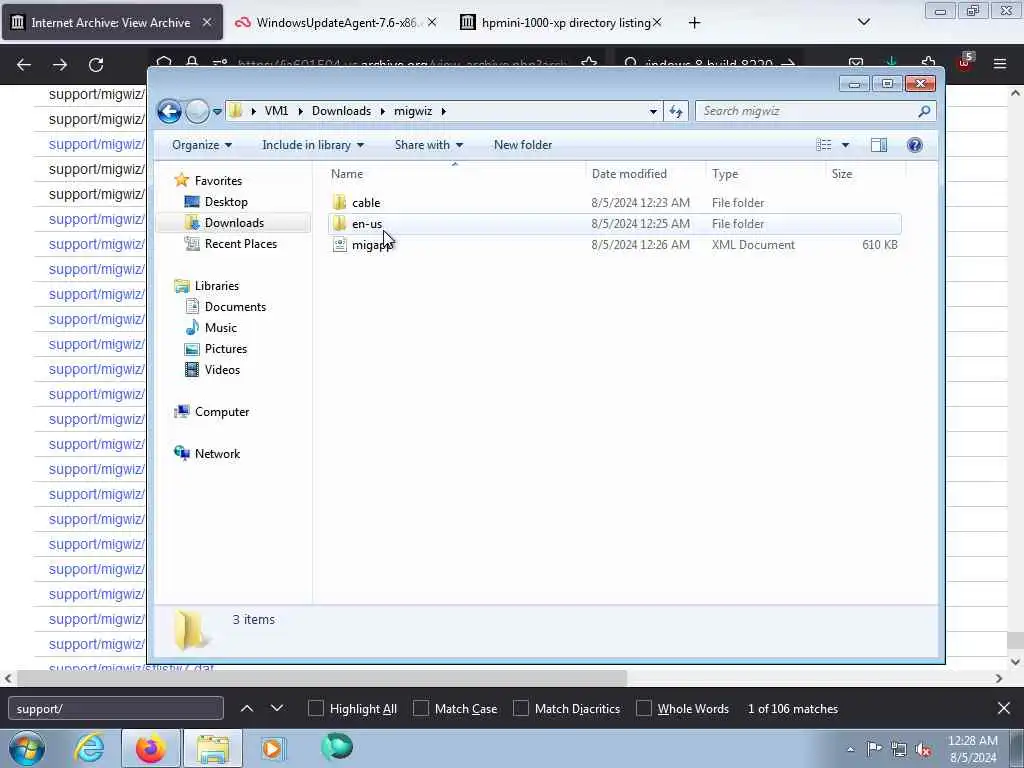
Task: Open Explorer recent locations dropdown arrow
Action: pos(217,112)
